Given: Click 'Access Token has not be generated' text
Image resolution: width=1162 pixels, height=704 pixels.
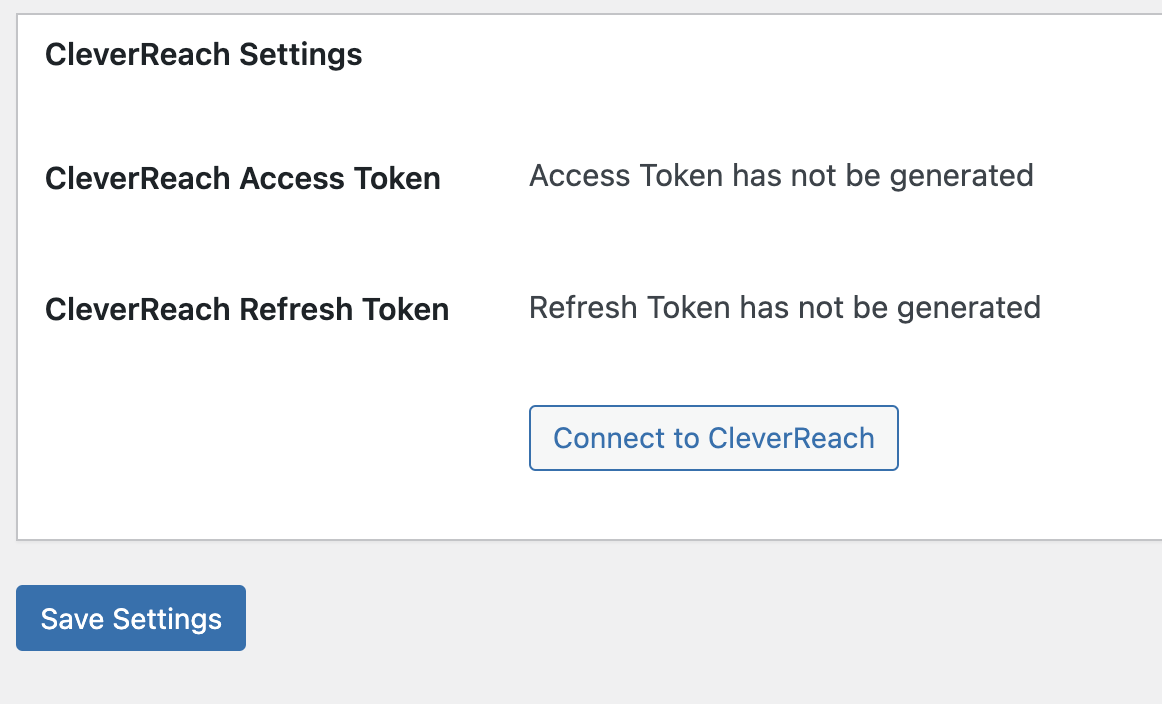Looking at the screenshot, I should tap(781, 175).
